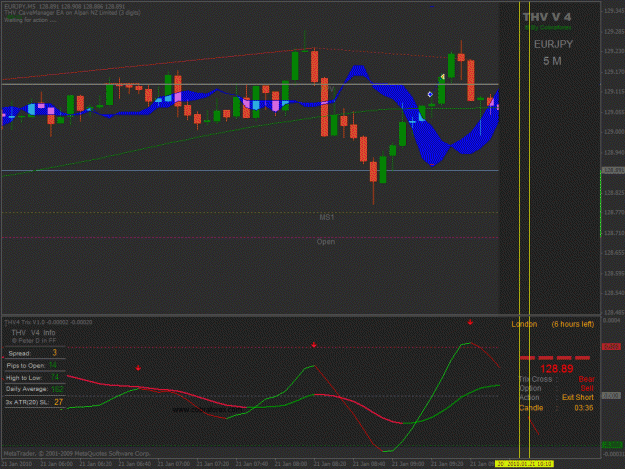Click the red dashed bar above the 128.89 price
The image size is (625, 469).
555,358
